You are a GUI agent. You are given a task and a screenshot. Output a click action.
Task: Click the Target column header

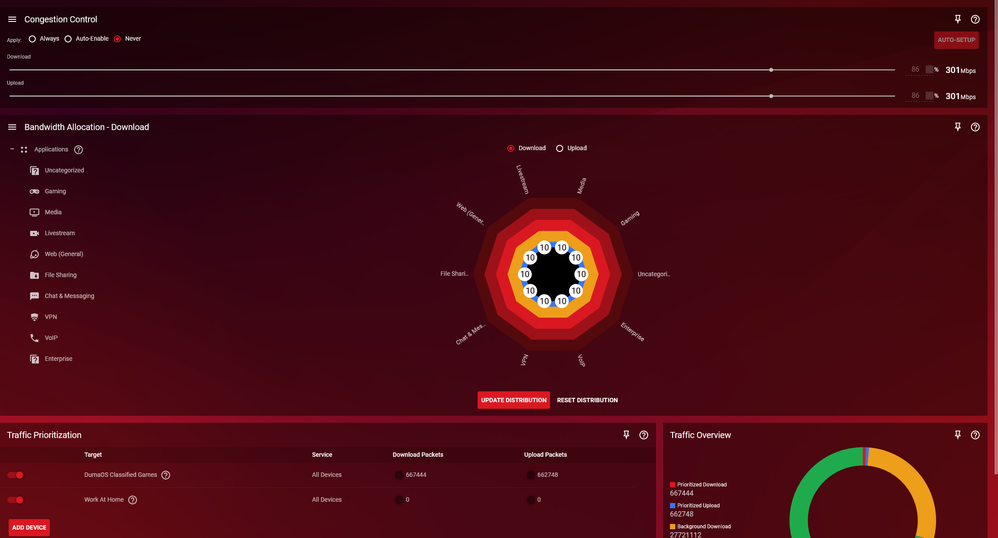click(93, 455)
